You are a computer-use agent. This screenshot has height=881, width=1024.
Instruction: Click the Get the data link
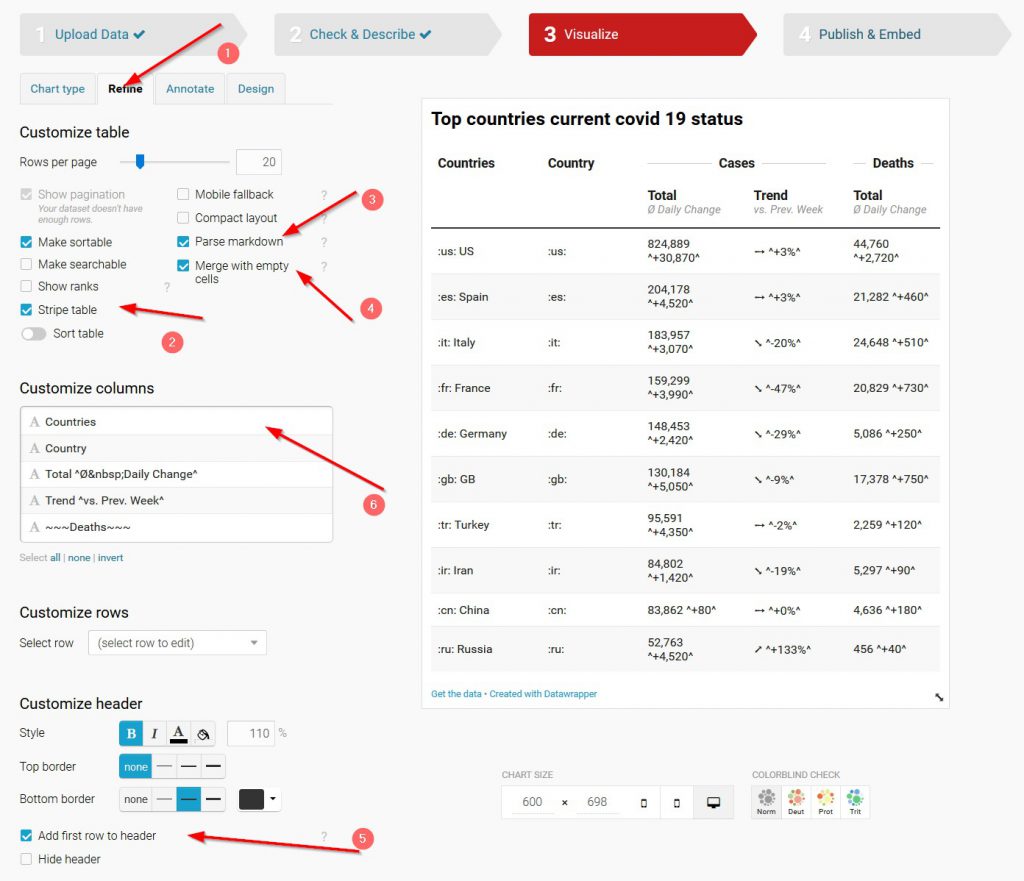(x=456, y=694)
